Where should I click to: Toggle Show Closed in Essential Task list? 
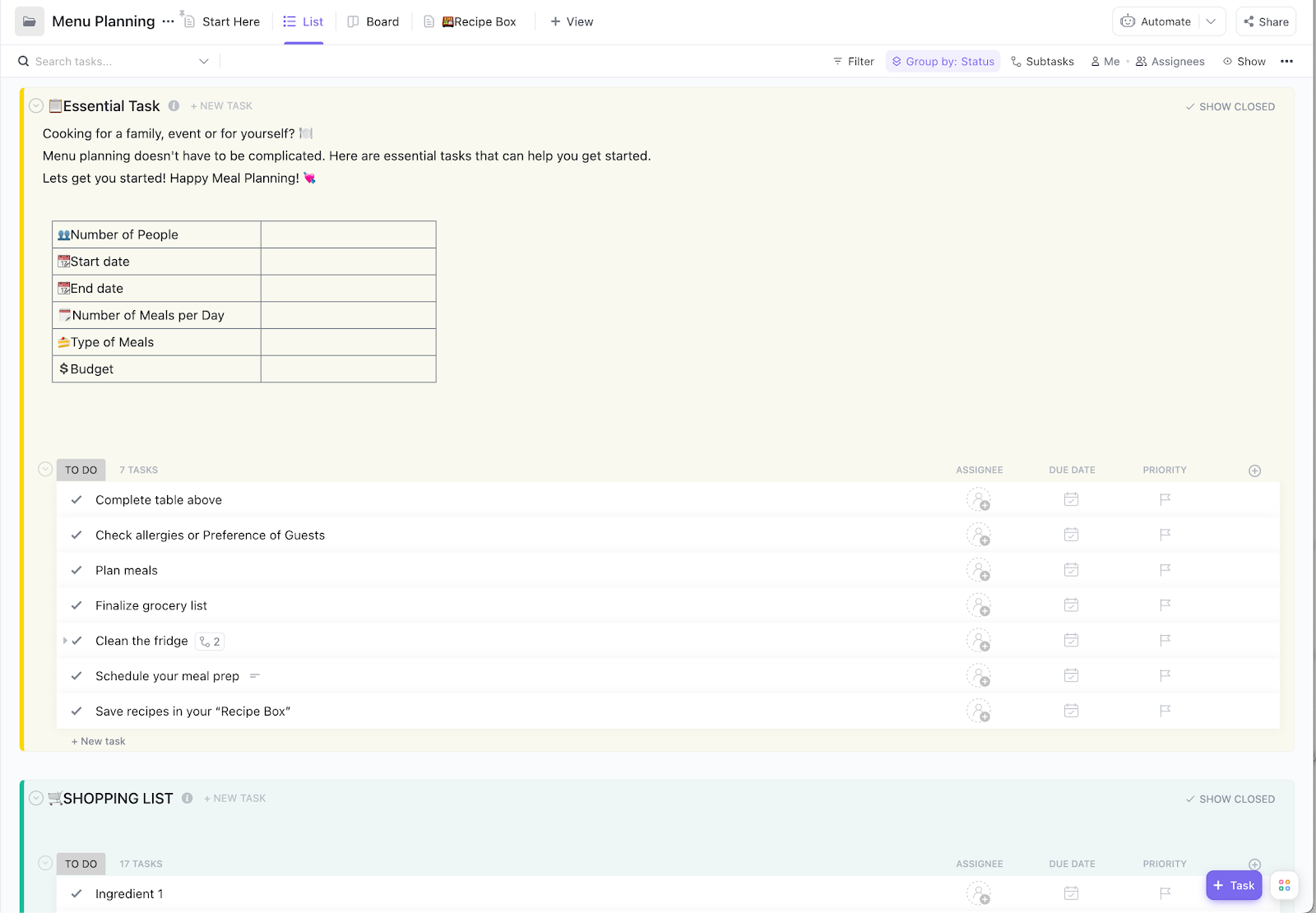pyautogui.click(x=1230, y=107)
